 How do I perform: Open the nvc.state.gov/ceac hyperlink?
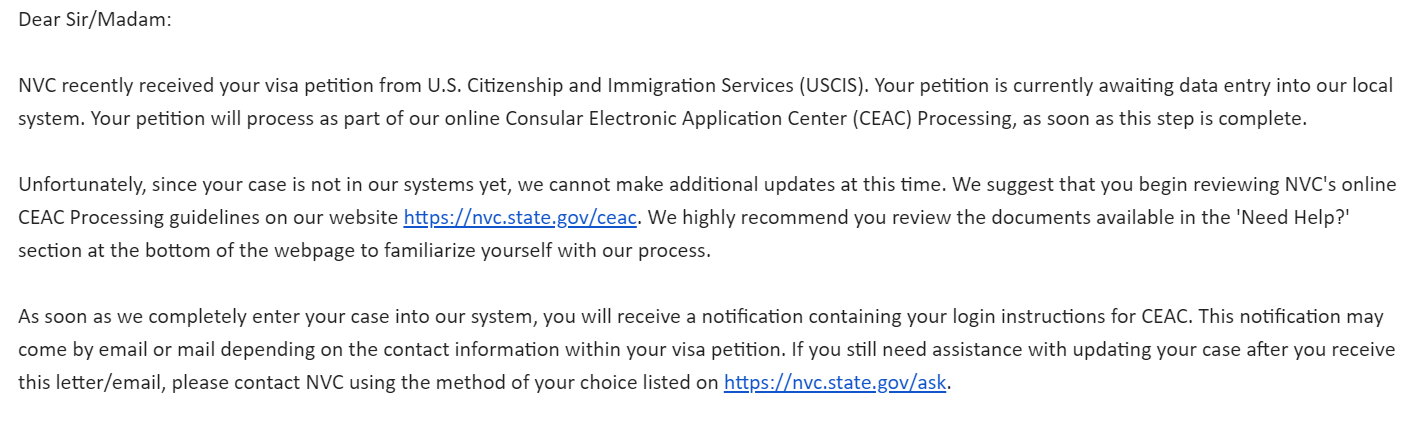point(520,218)
